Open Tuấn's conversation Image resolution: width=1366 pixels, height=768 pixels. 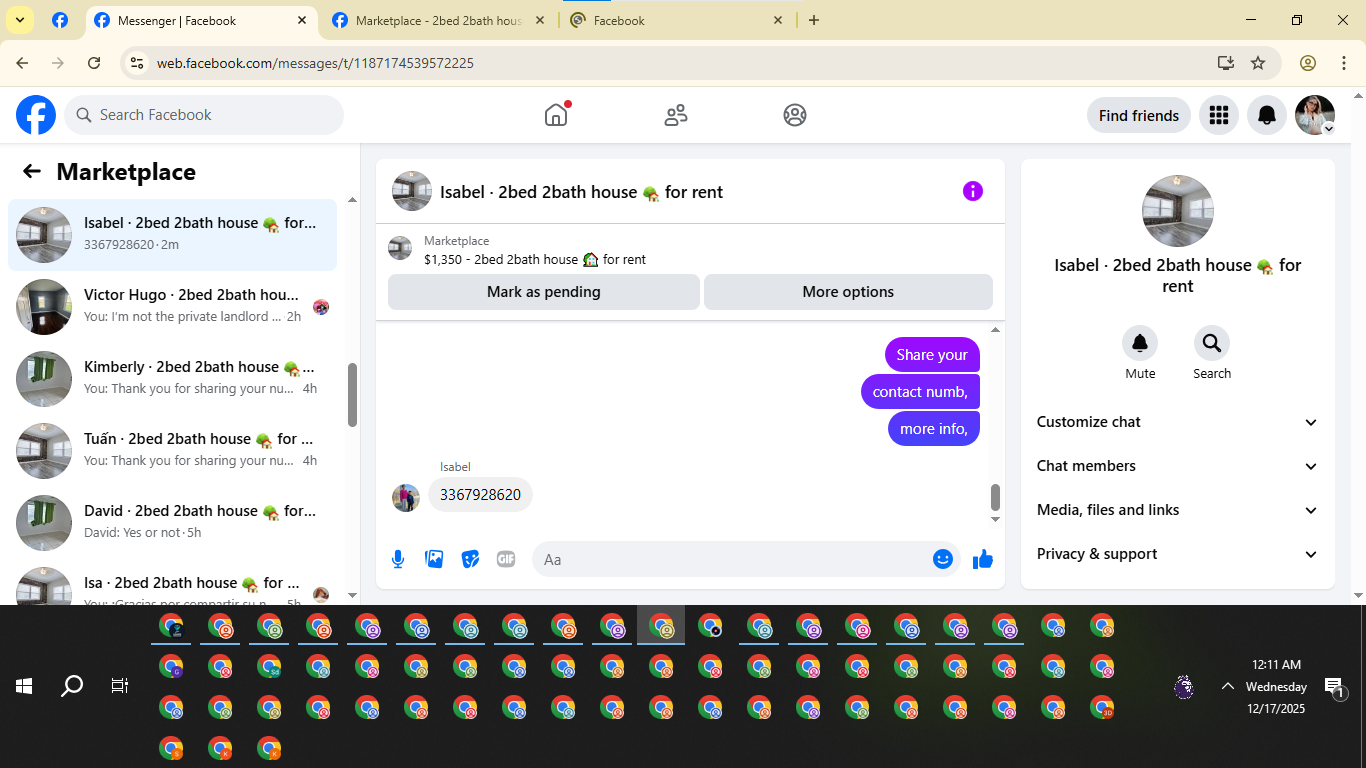click(x=172, y=451)
